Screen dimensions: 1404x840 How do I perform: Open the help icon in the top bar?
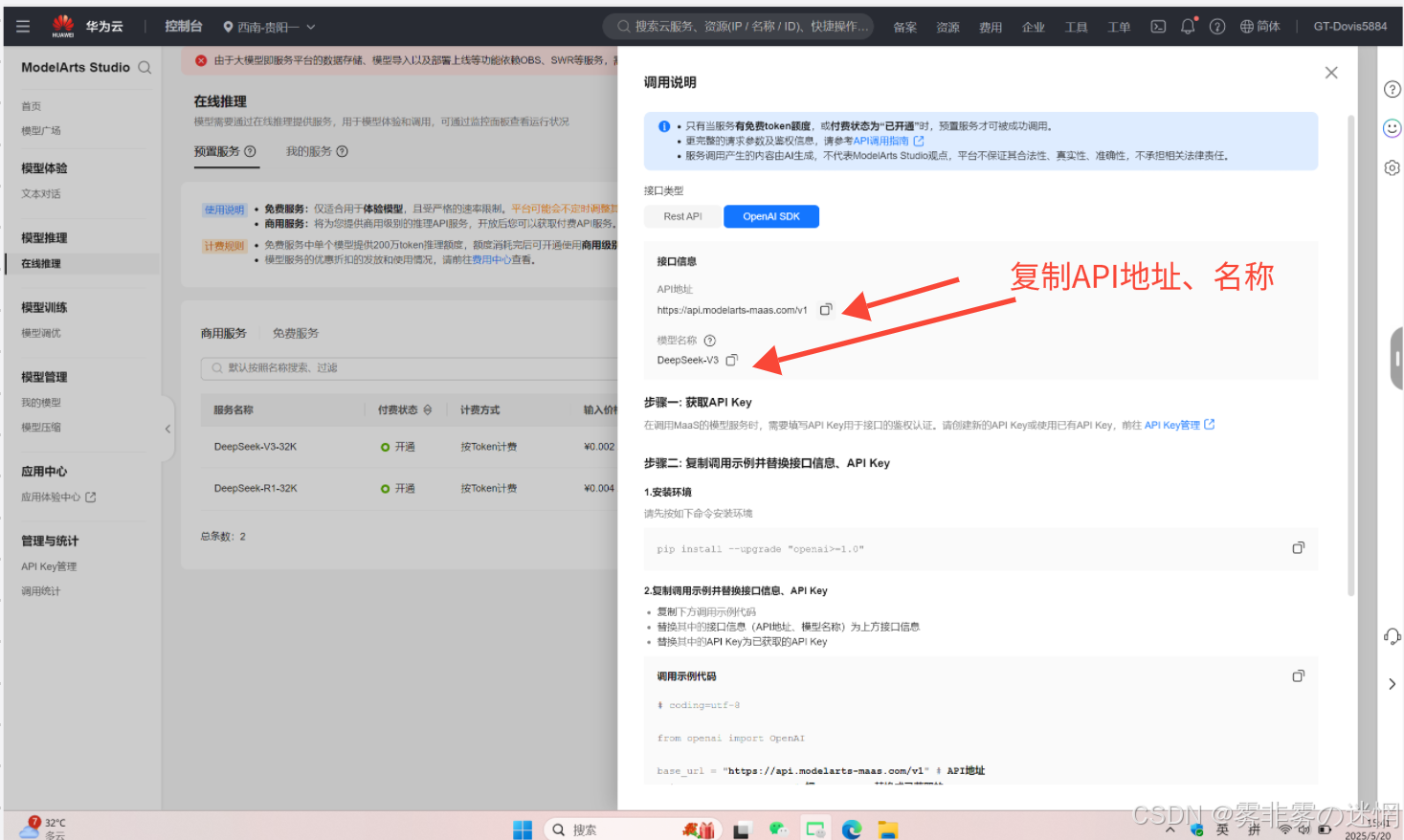point(1217,27)
